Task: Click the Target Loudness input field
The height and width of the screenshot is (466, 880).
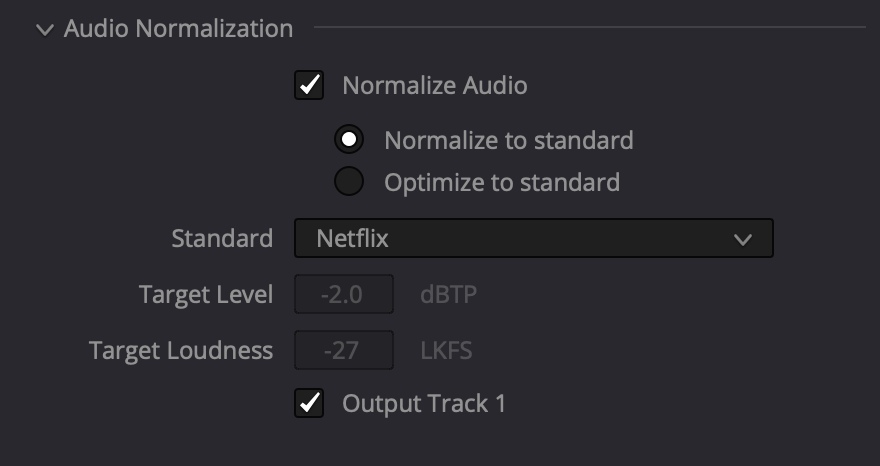Action: click(x=343, y=350)
